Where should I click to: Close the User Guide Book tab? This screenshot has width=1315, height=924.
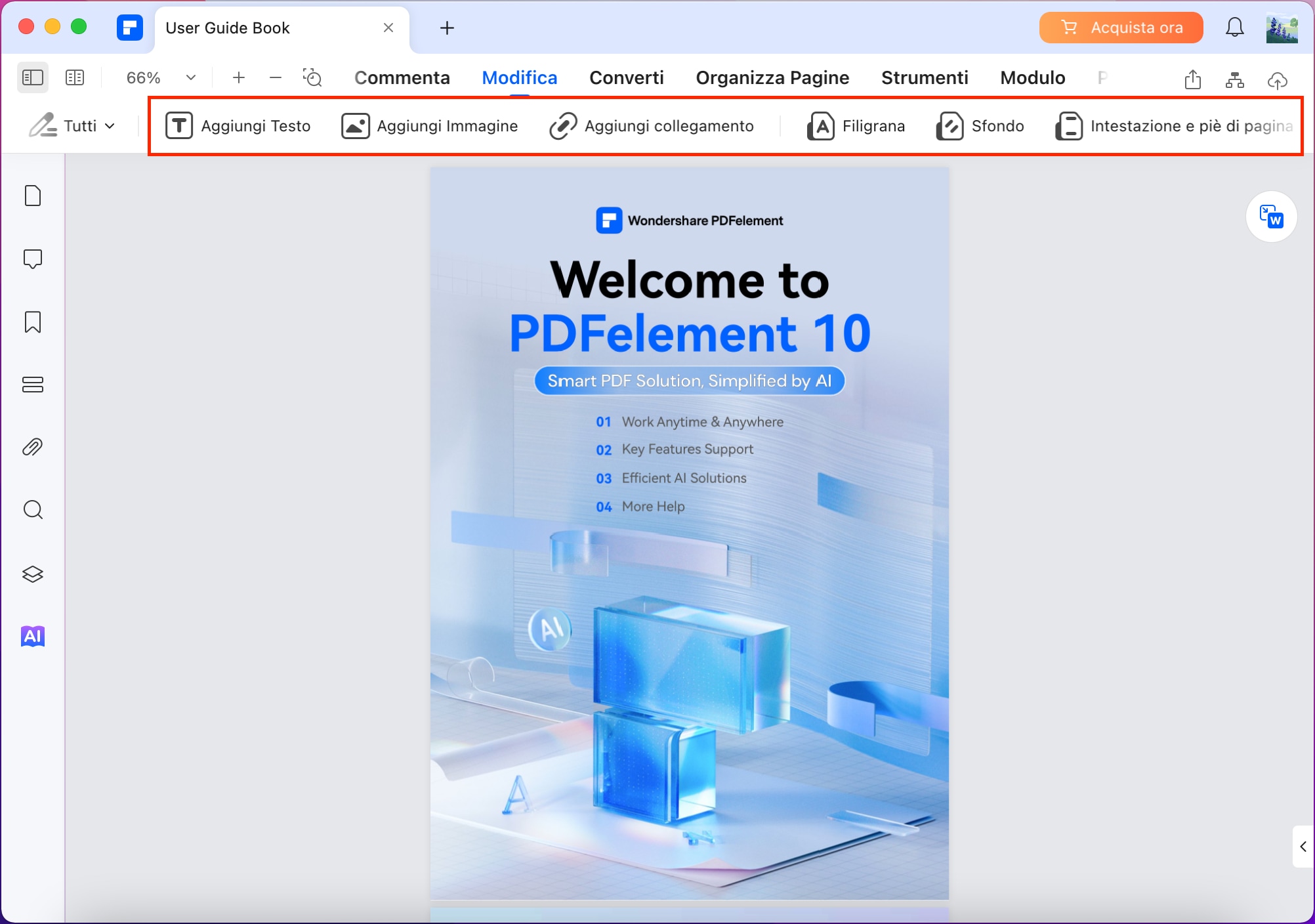pos(388,28)
